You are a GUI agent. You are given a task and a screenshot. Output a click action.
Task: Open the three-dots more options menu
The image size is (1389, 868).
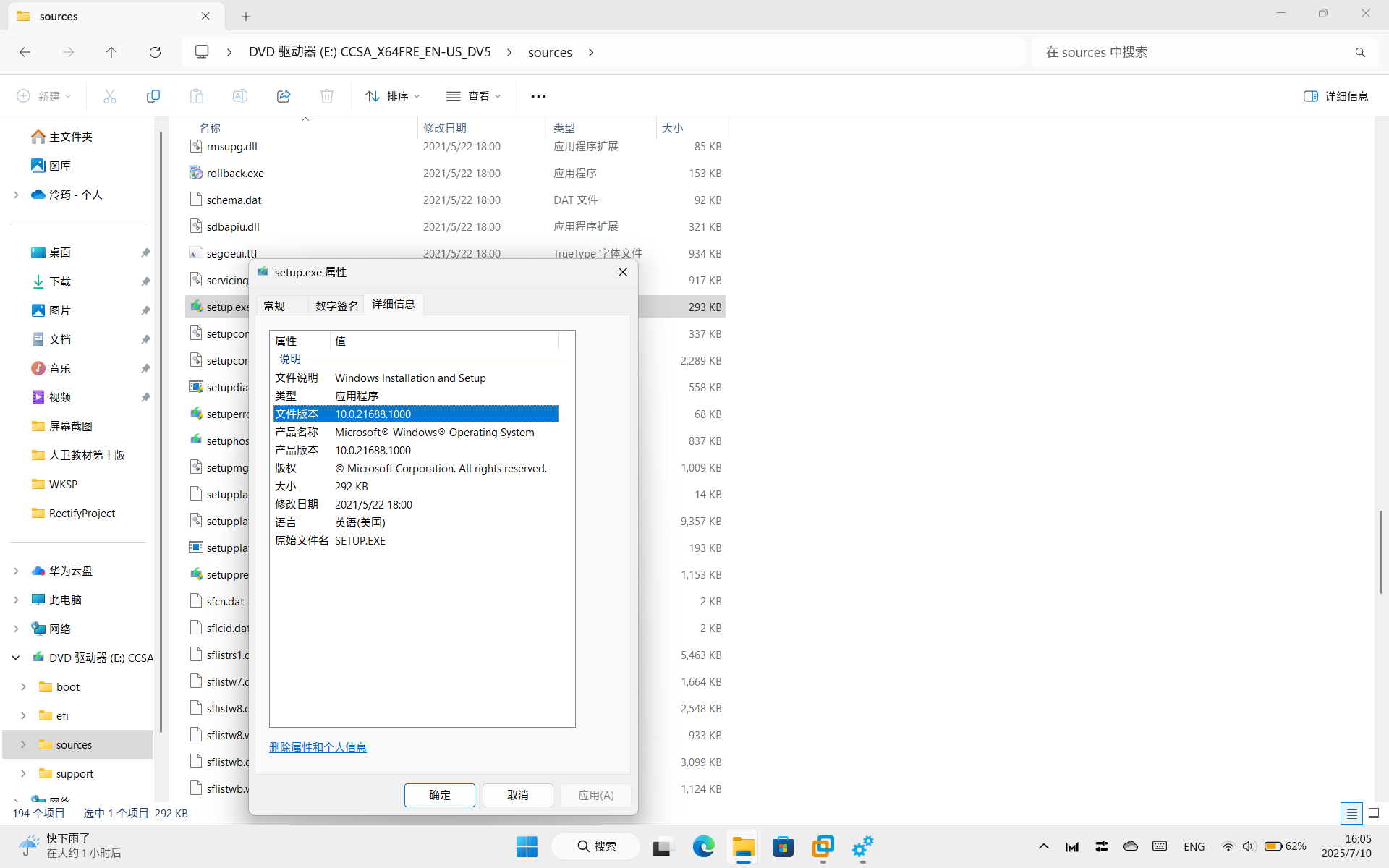pyautogui.click(x=538, y=96)
